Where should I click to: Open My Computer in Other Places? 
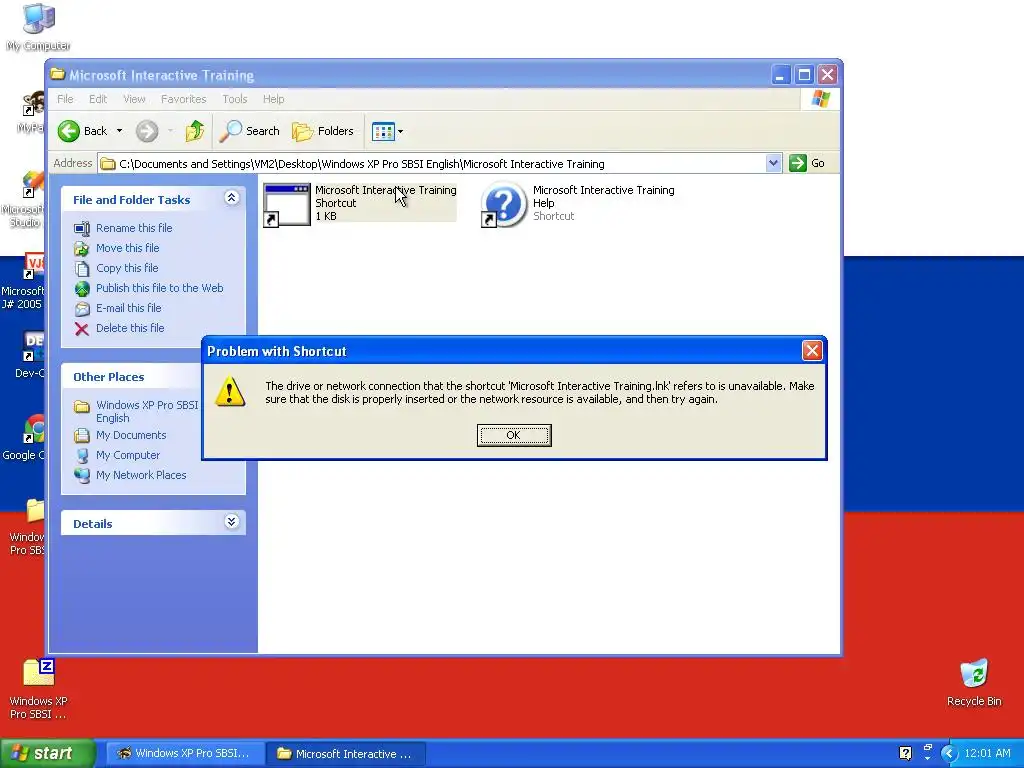(127, 455)
